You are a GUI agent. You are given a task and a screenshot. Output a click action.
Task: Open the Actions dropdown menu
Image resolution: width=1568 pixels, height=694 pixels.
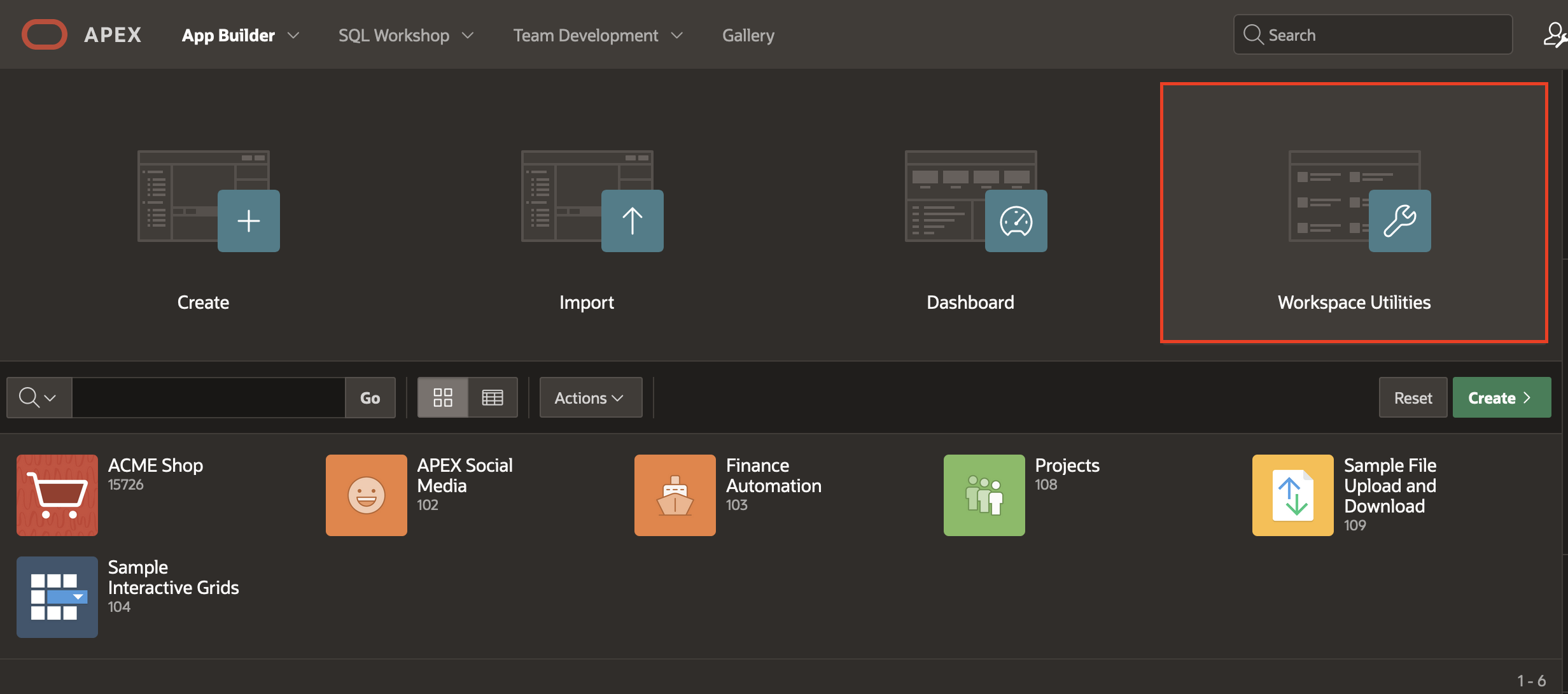tap(591, 397)
